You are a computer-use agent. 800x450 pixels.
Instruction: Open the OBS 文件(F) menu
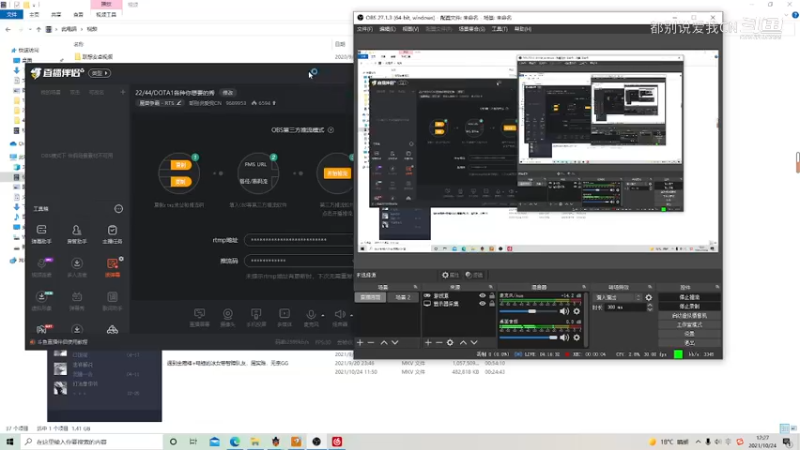pos(364,29)
